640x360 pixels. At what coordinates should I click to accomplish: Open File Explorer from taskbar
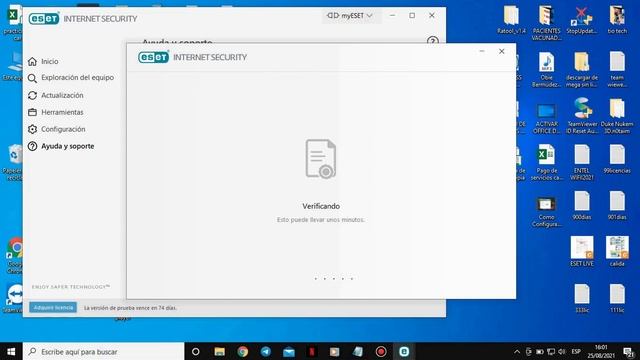click(220, 351)
